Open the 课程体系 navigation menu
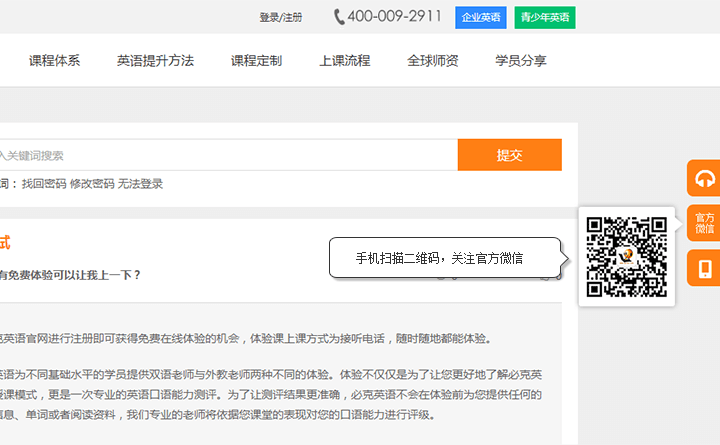Image resolution: width=720 pixels, height=445 pixels. (54, 61)
